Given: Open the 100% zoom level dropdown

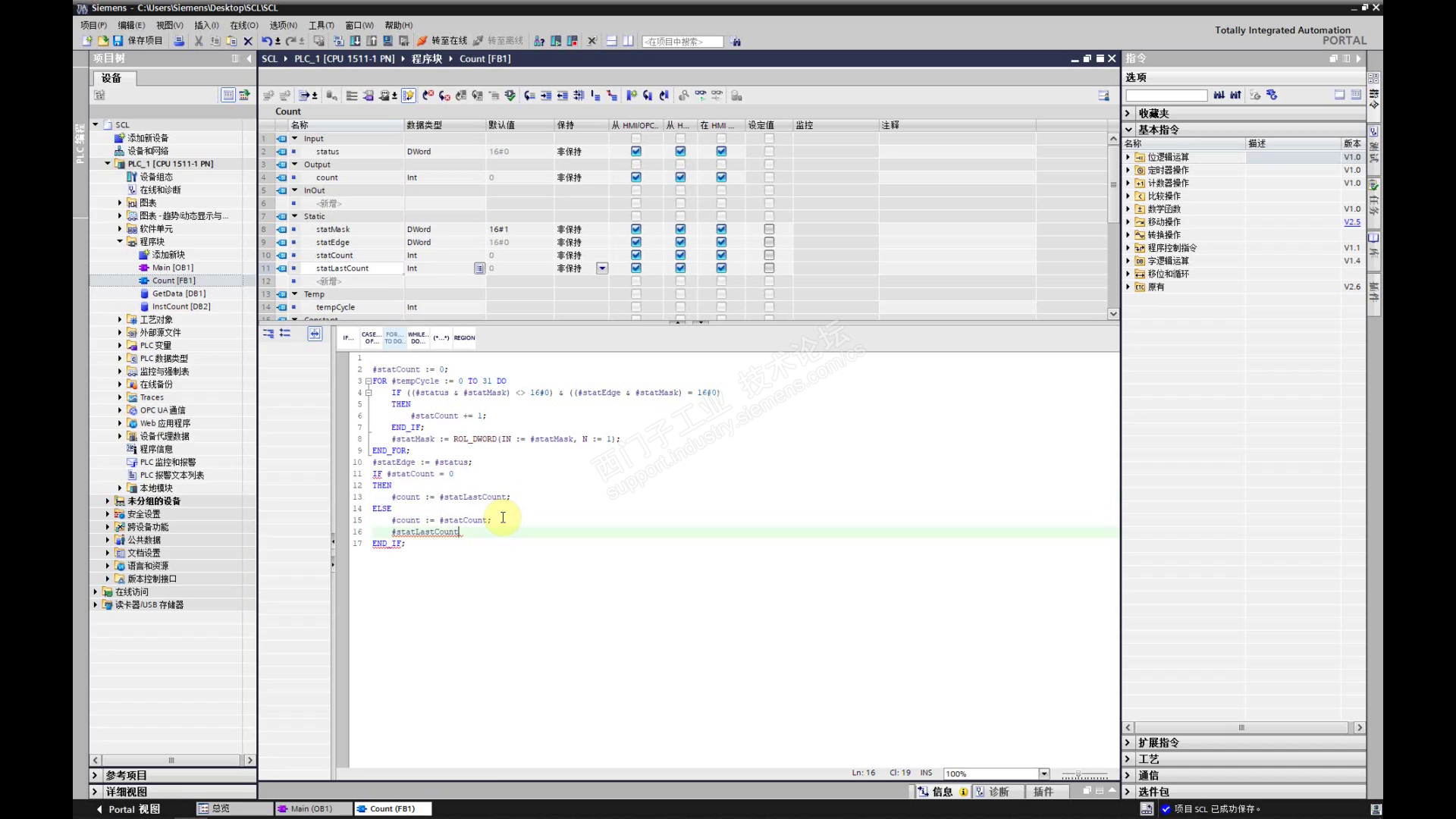Looking at the screenshot, I should (1044, 773).
